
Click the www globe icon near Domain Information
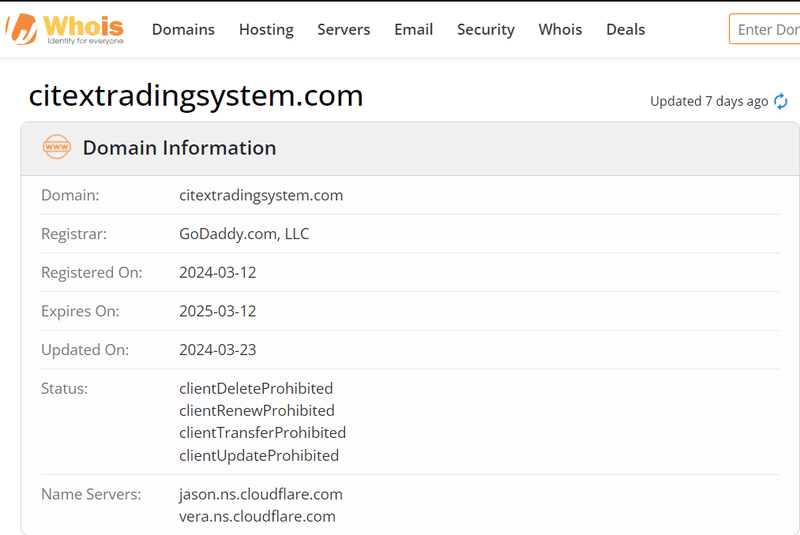tap(57, 147)
